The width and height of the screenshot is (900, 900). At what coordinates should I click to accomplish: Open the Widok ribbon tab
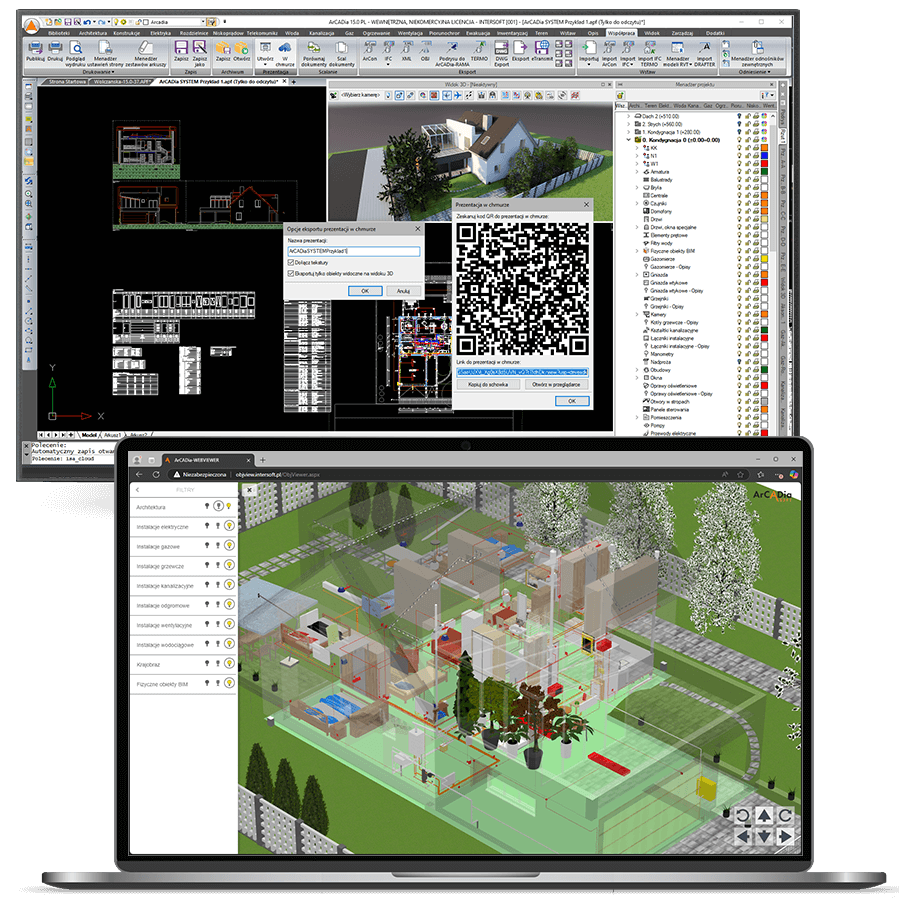[652, 33]
